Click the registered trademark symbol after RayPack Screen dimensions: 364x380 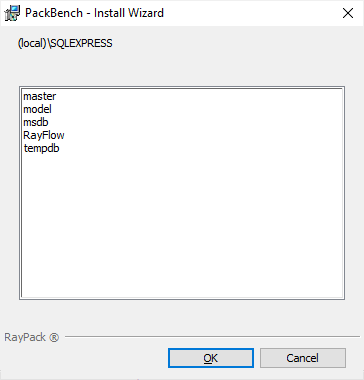(x=54, y=338)
